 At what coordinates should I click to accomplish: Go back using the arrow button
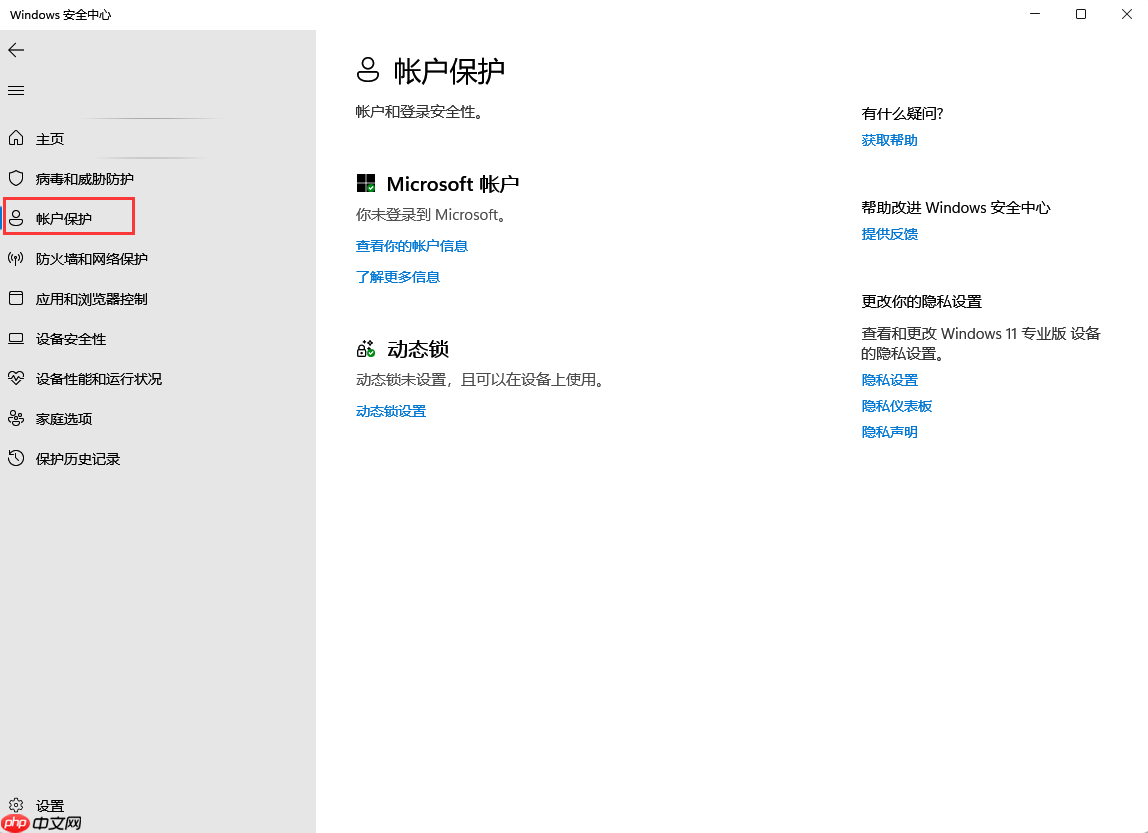click(16, 49)
